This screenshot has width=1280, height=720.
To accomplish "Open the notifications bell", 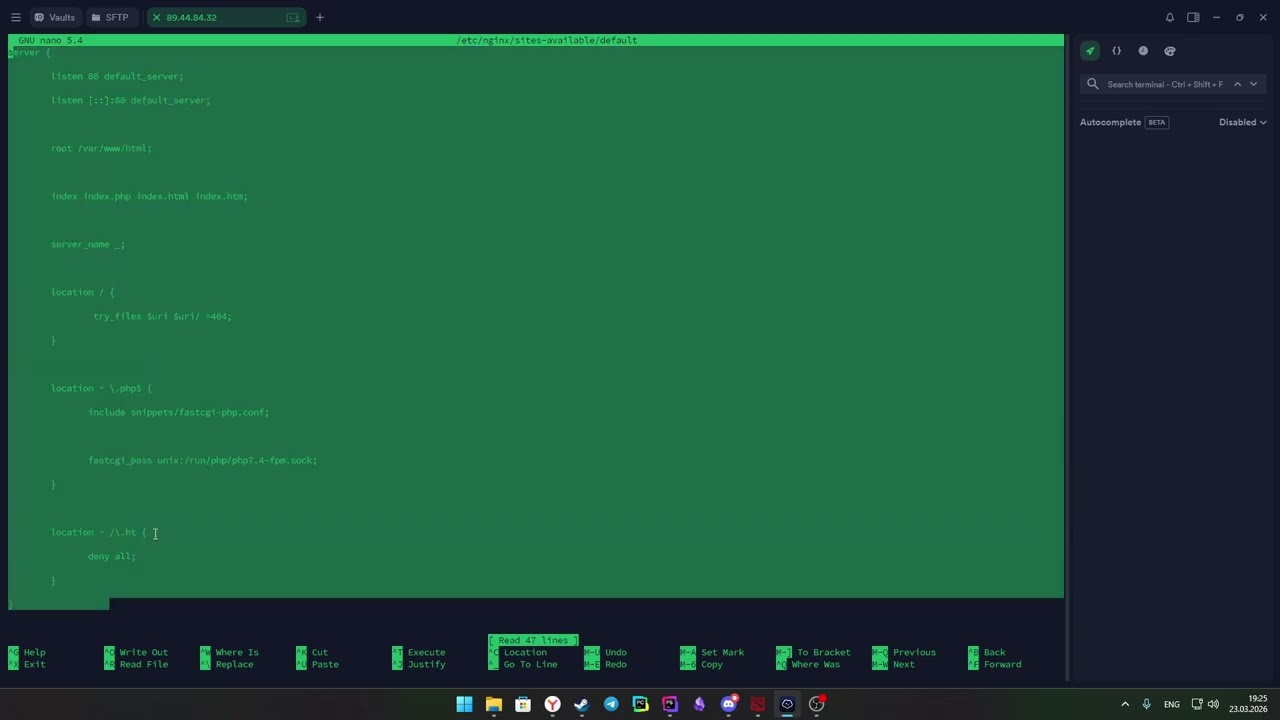I will coord(1169,17).
